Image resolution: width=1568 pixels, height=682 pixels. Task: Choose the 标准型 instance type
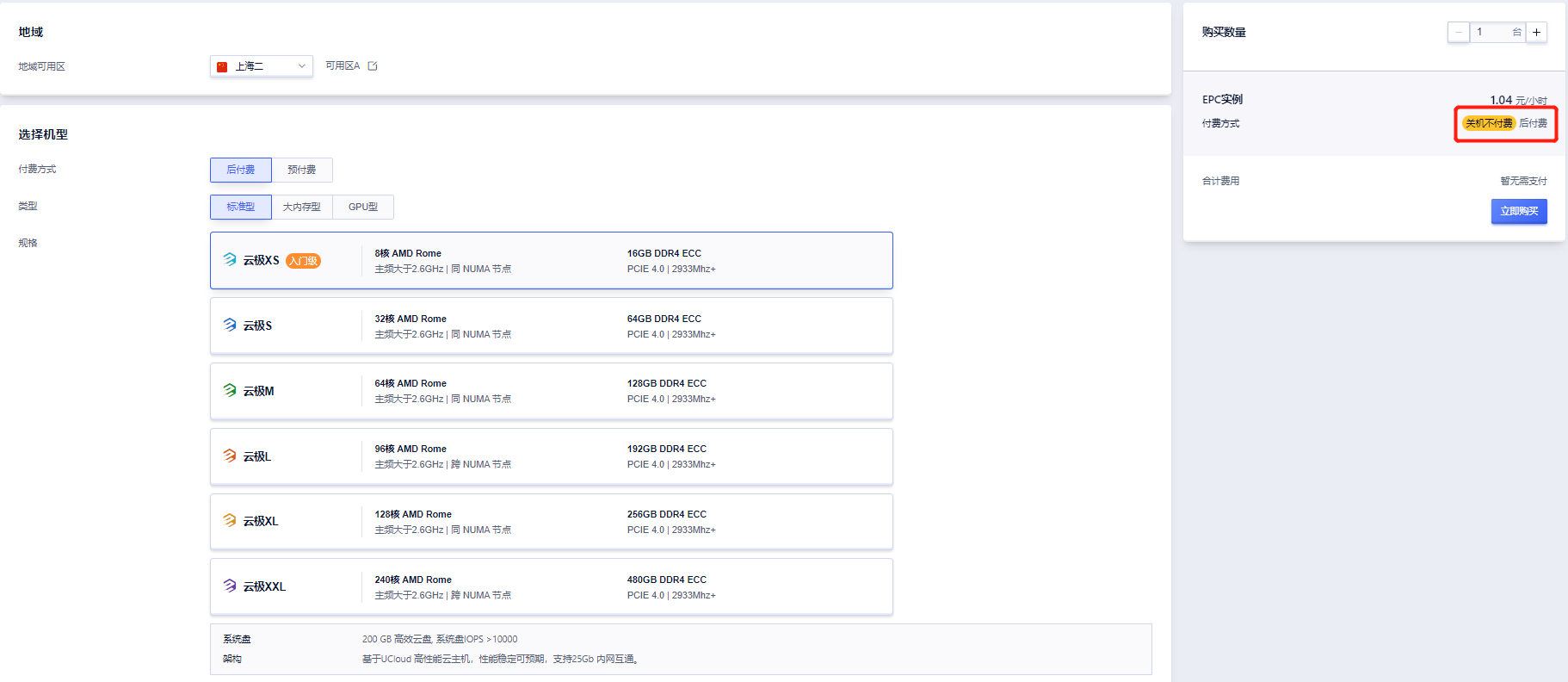click(x=241, y=207)
